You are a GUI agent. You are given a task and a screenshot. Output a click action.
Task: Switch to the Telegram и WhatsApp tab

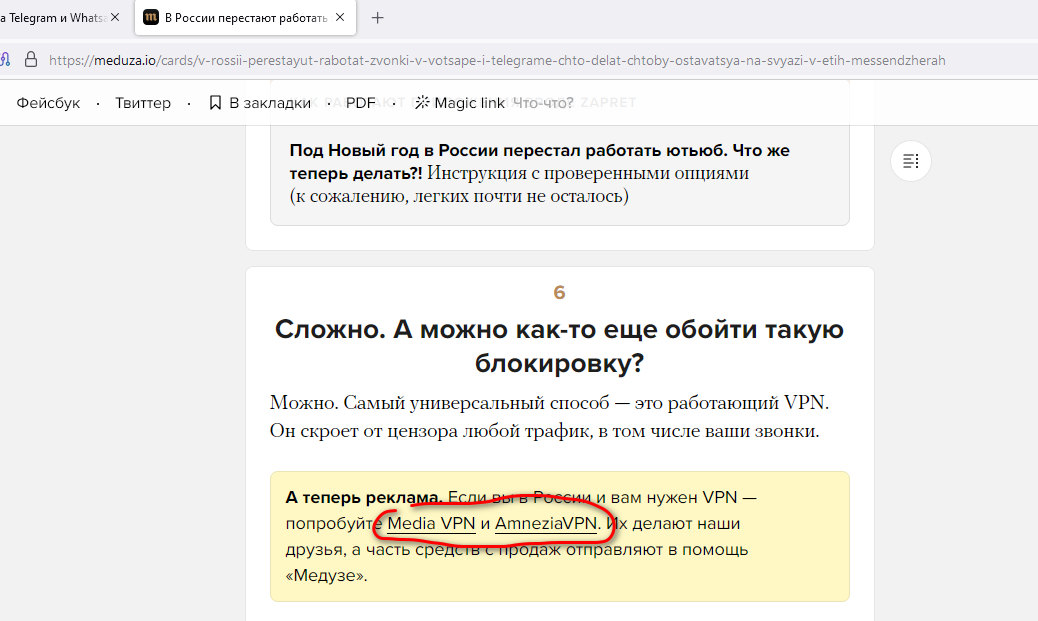53,18
